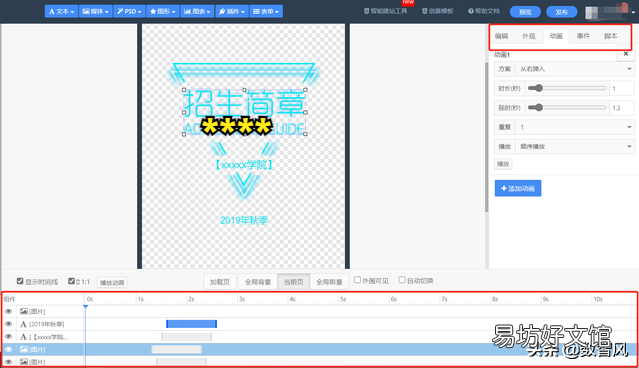
Task: Click the 添加动画 button
Action: coord(518,188)
